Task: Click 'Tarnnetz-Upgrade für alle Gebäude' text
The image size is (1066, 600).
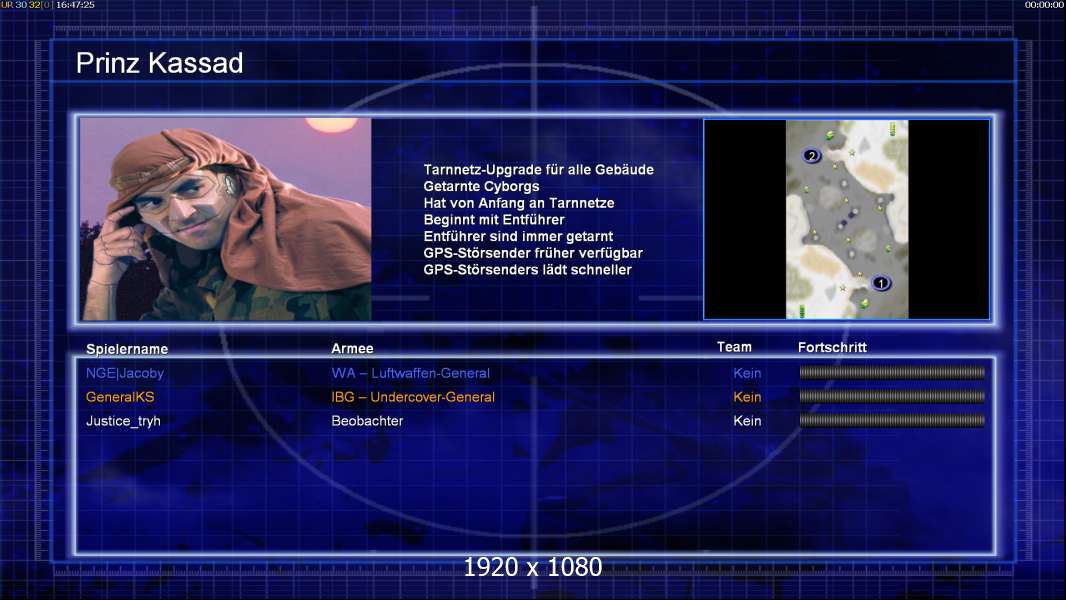Action: (538, 170)
